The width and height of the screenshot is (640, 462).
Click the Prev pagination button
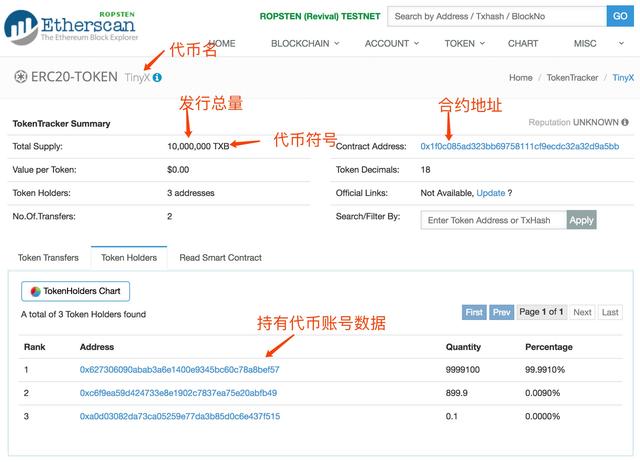coord(501,312)
